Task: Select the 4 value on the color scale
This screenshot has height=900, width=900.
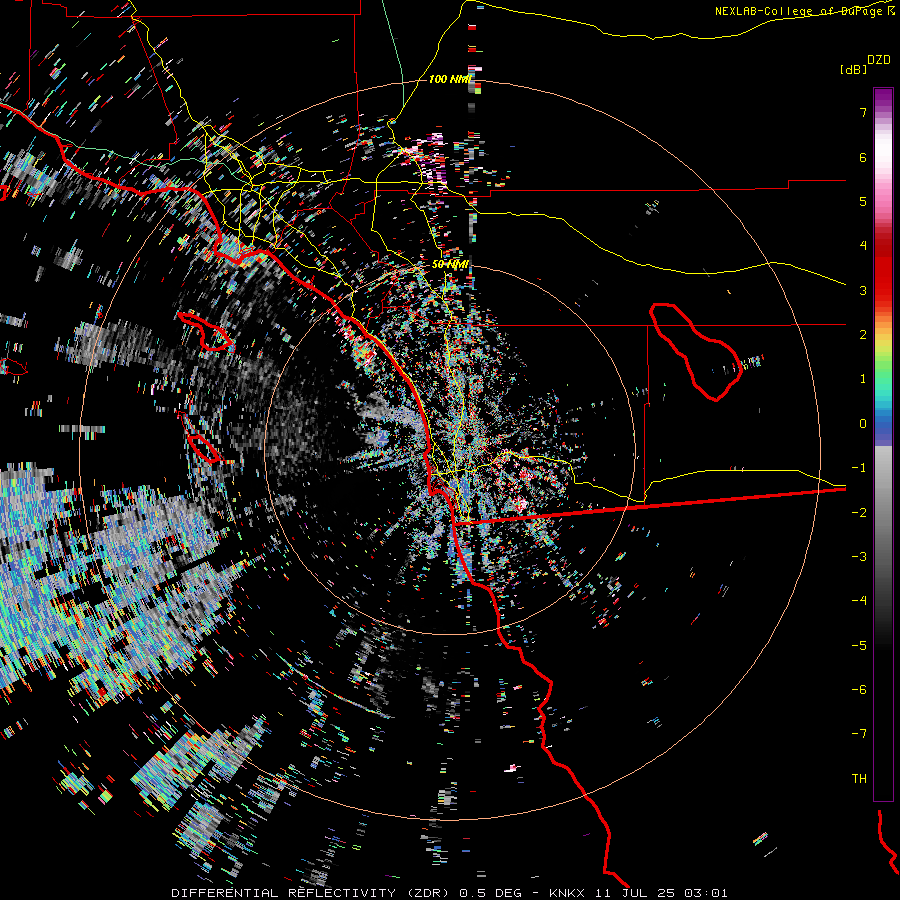Action: tap(863, 246)
